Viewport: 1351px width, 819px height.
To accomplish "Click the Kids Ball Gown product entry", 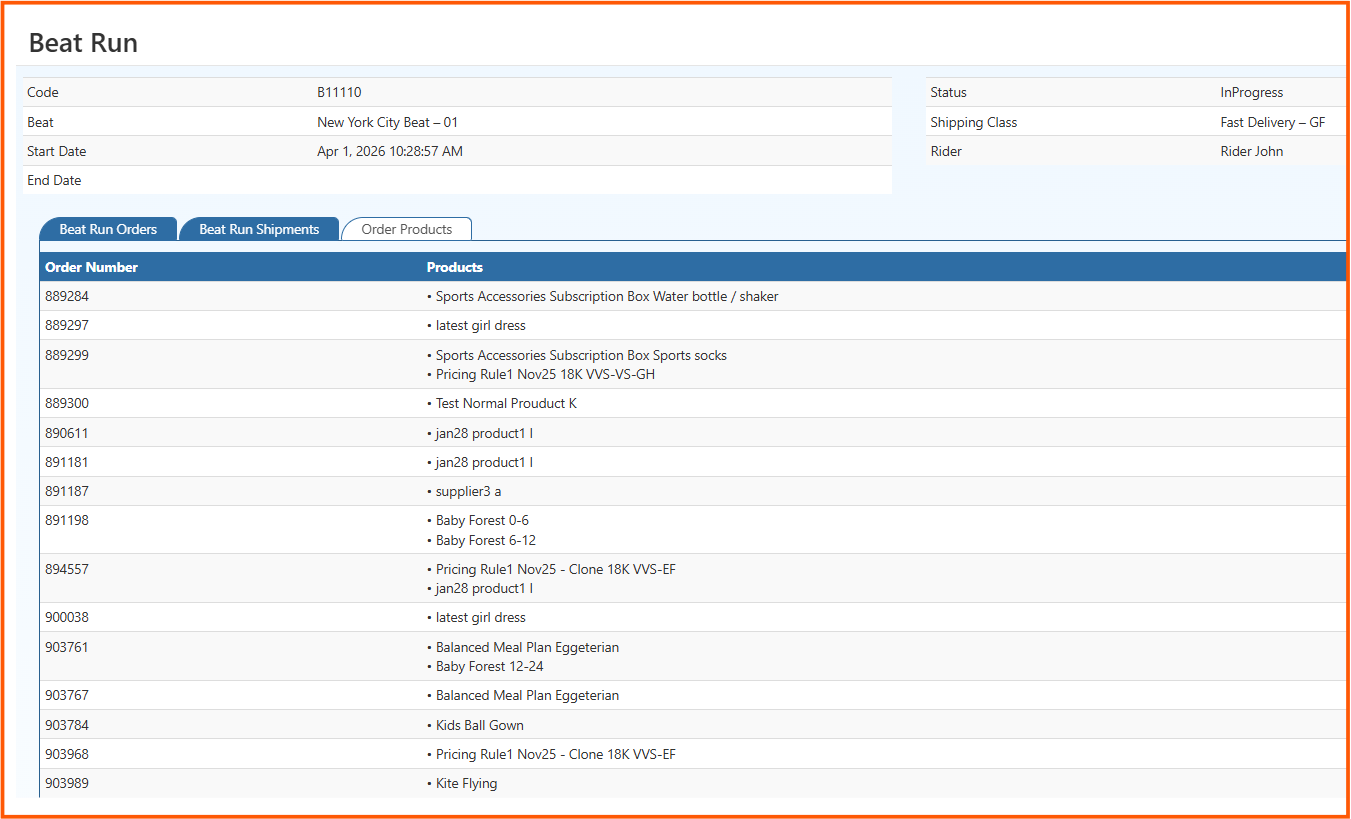I will 479,725.
